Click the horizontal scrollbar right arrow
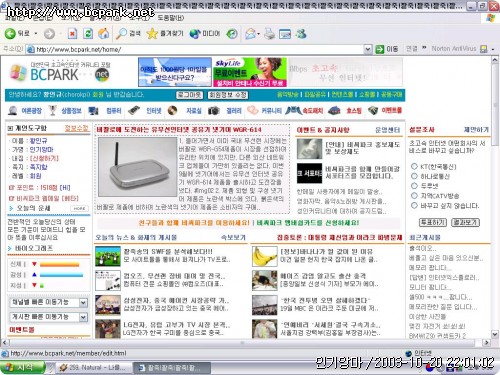Viewport: 500px width, 375px height. (x=486, y=342)
